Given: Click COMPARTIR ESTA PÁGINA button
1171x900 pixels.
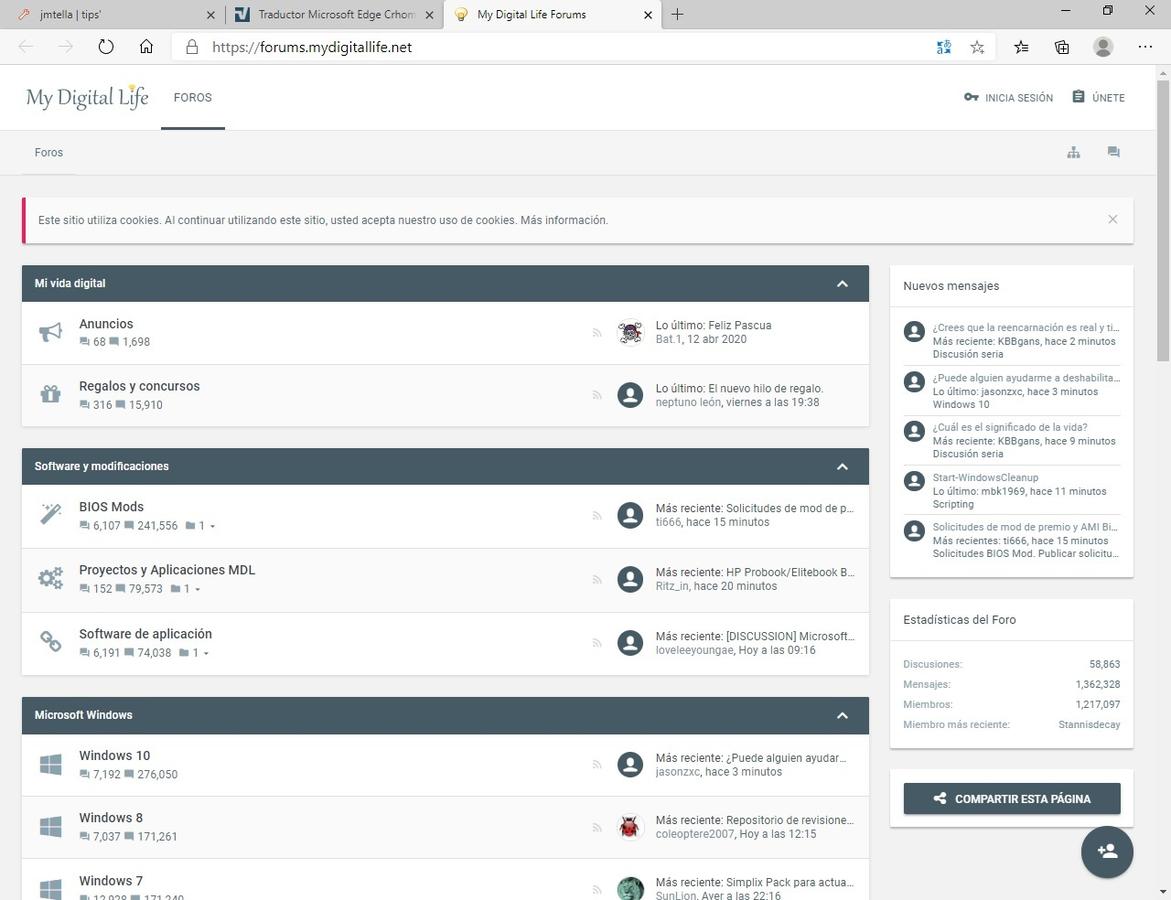Looking at the screenshot, I should click(1012, 798).
